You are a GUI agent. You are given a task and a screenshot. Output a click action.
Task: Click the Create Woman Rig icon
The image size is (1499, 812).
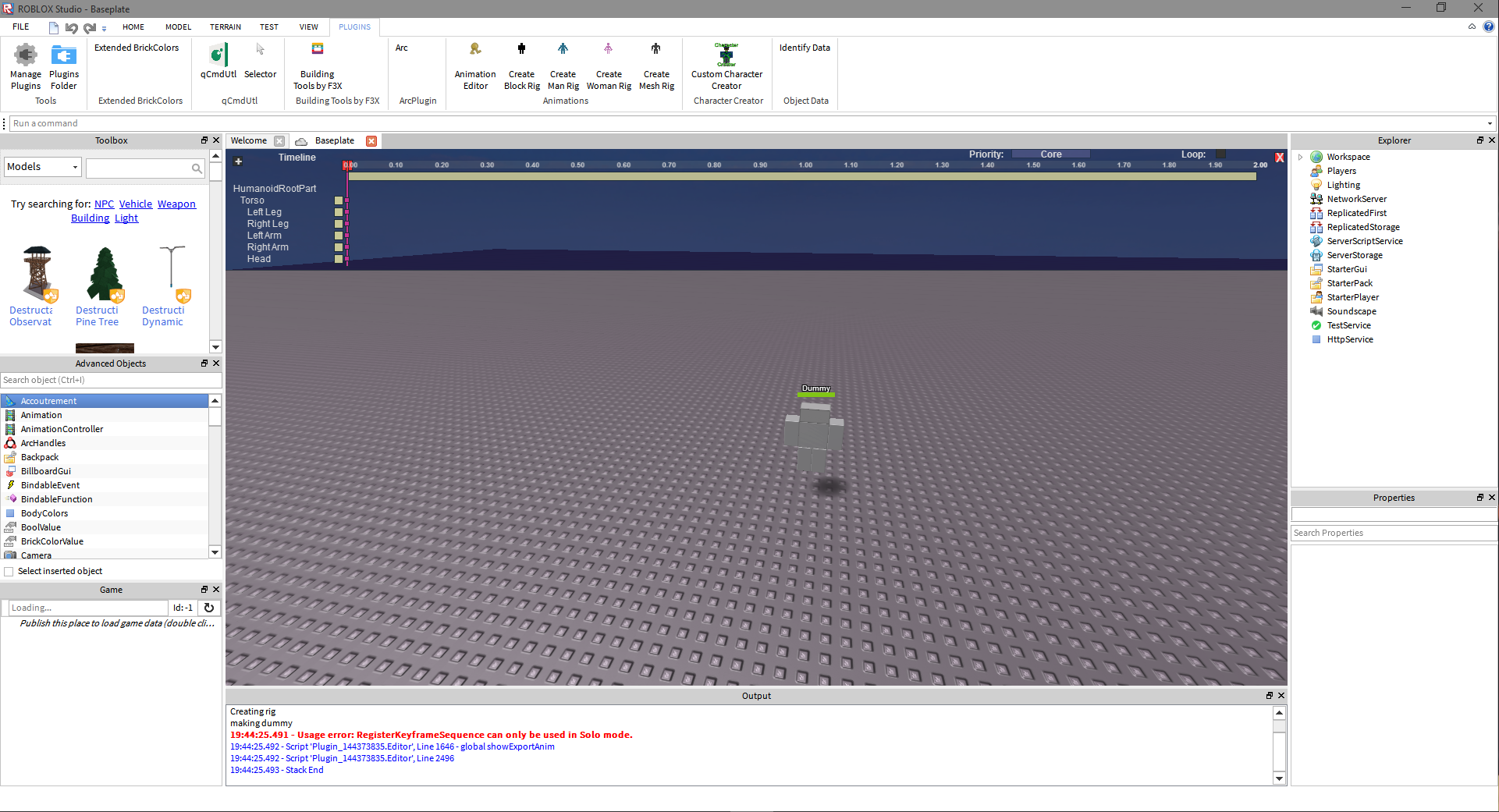[x=608, y=49]
